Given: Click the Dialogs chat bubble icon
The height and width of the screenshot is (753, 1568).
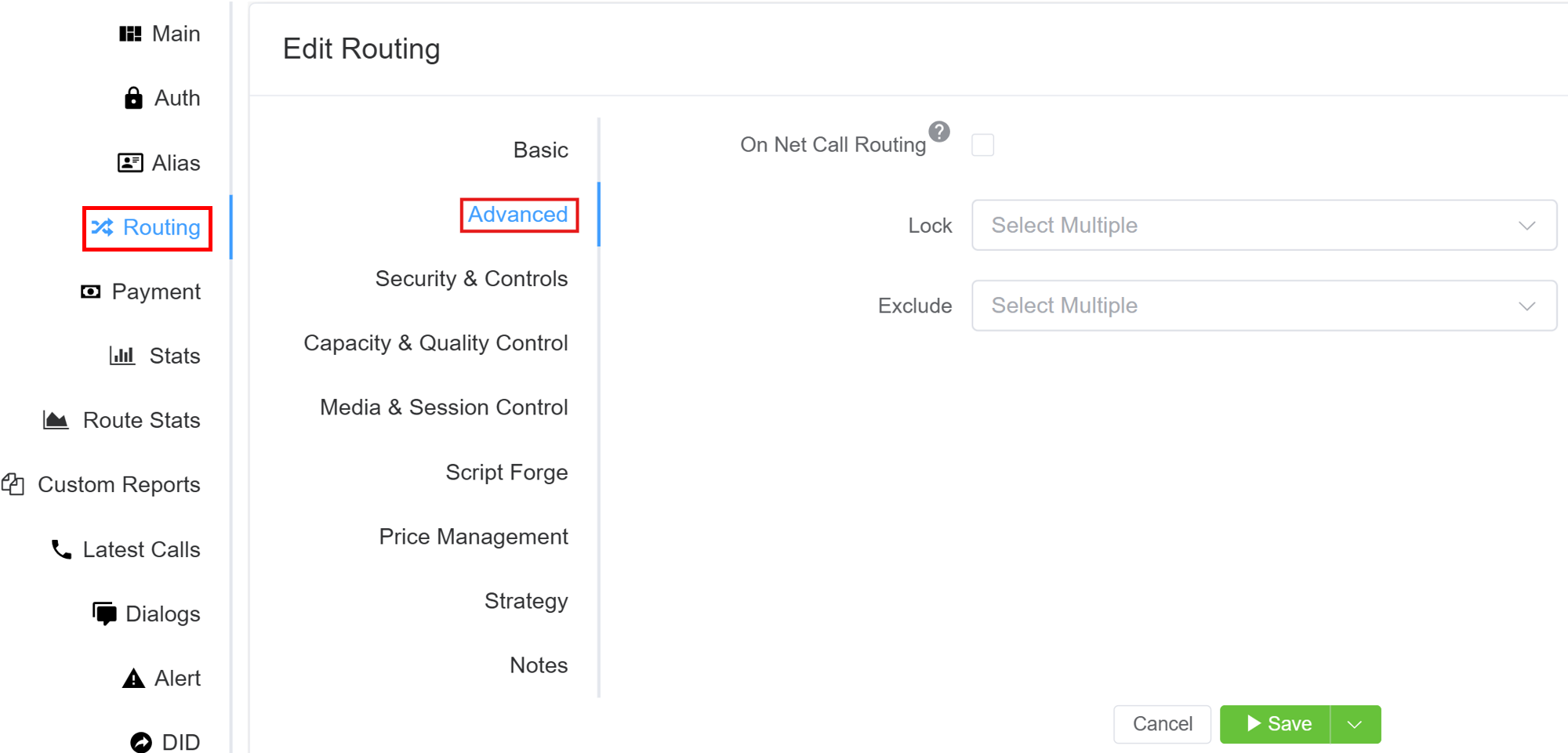Looking at the screenshot, I should [x=104, y=614].
